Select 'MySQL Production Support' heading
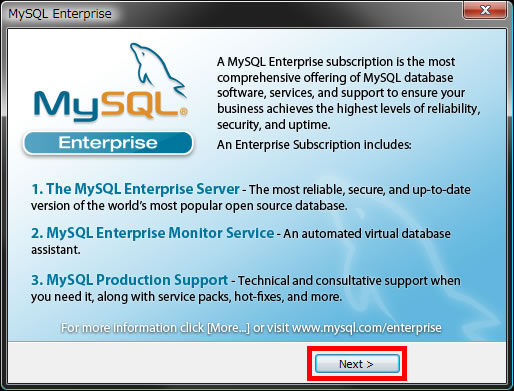 (x=137, y=280)
